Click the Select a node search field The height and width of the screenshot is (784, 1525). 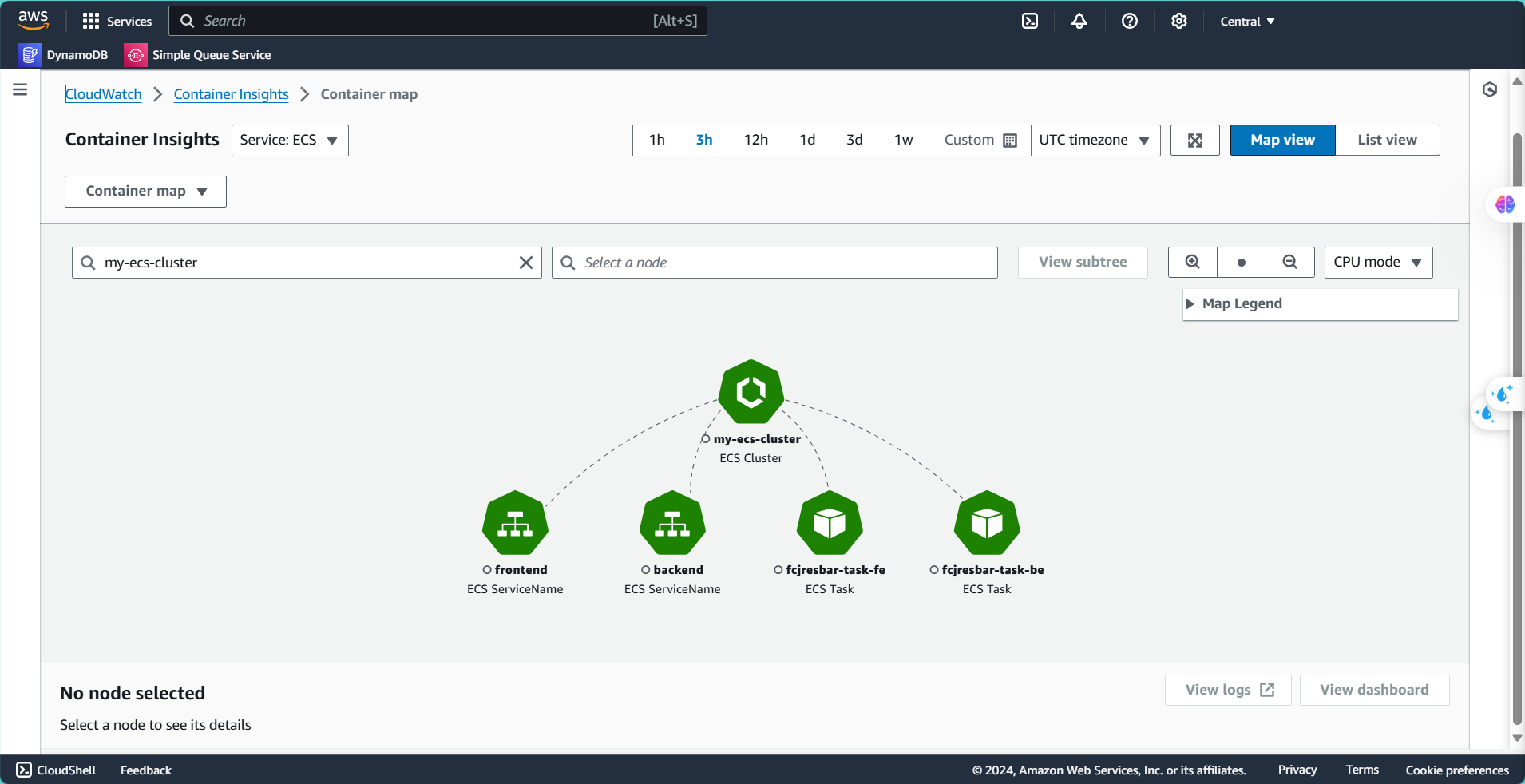tap(774, 263)
